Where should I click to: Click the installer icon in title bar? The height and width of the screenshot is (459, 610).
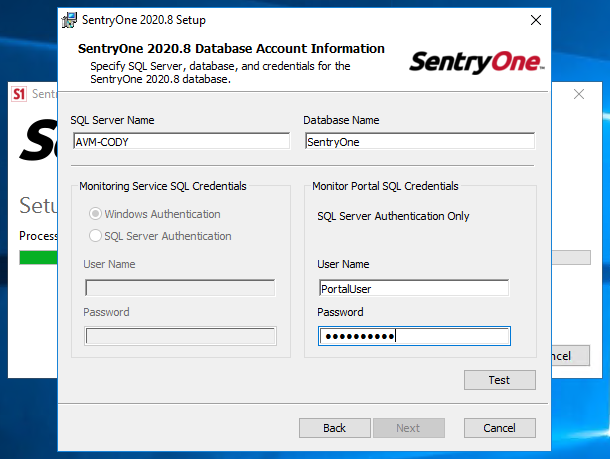point(69,20)
